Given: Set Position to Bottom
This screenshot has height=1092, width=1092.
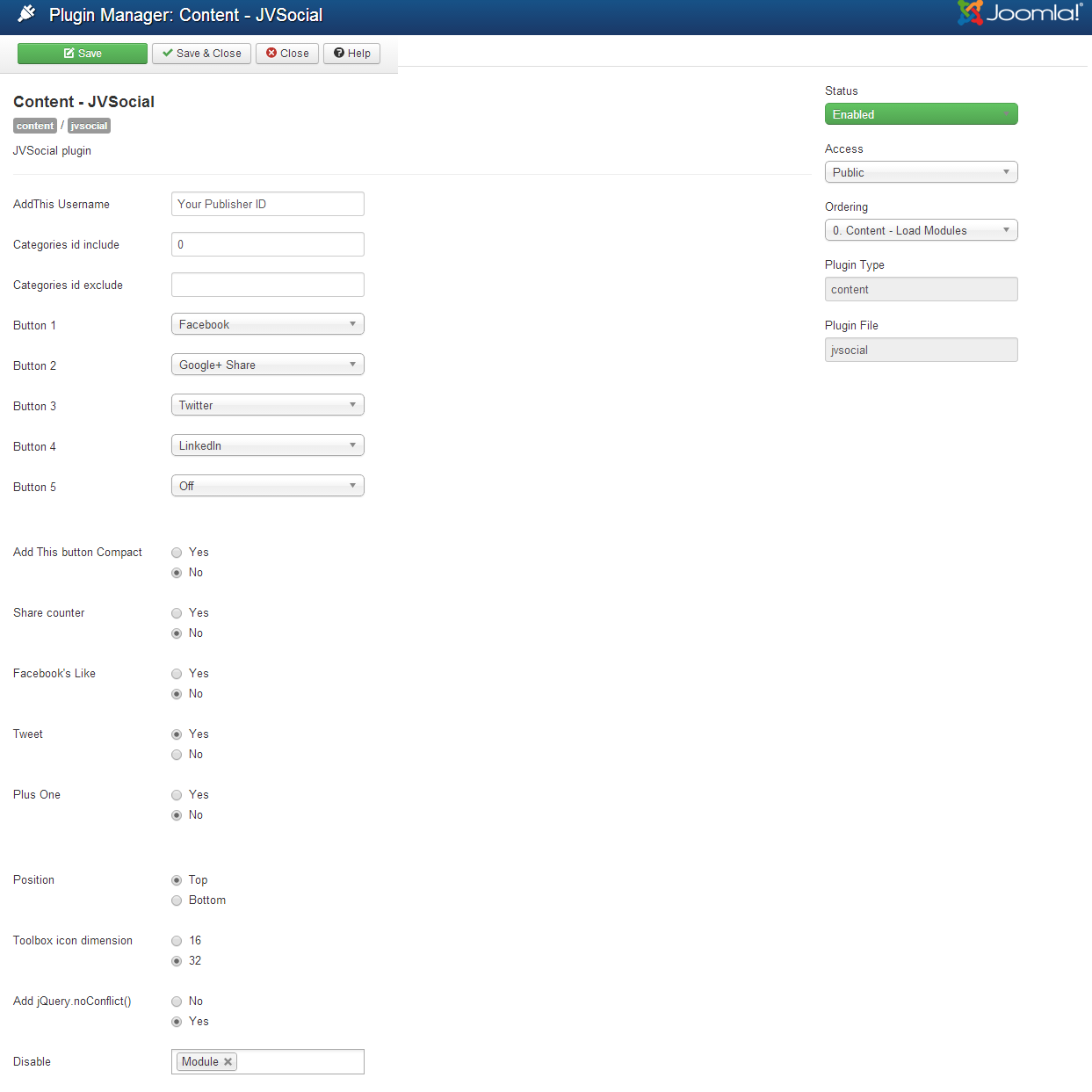Looking at the screenshot, I should 177,900.
